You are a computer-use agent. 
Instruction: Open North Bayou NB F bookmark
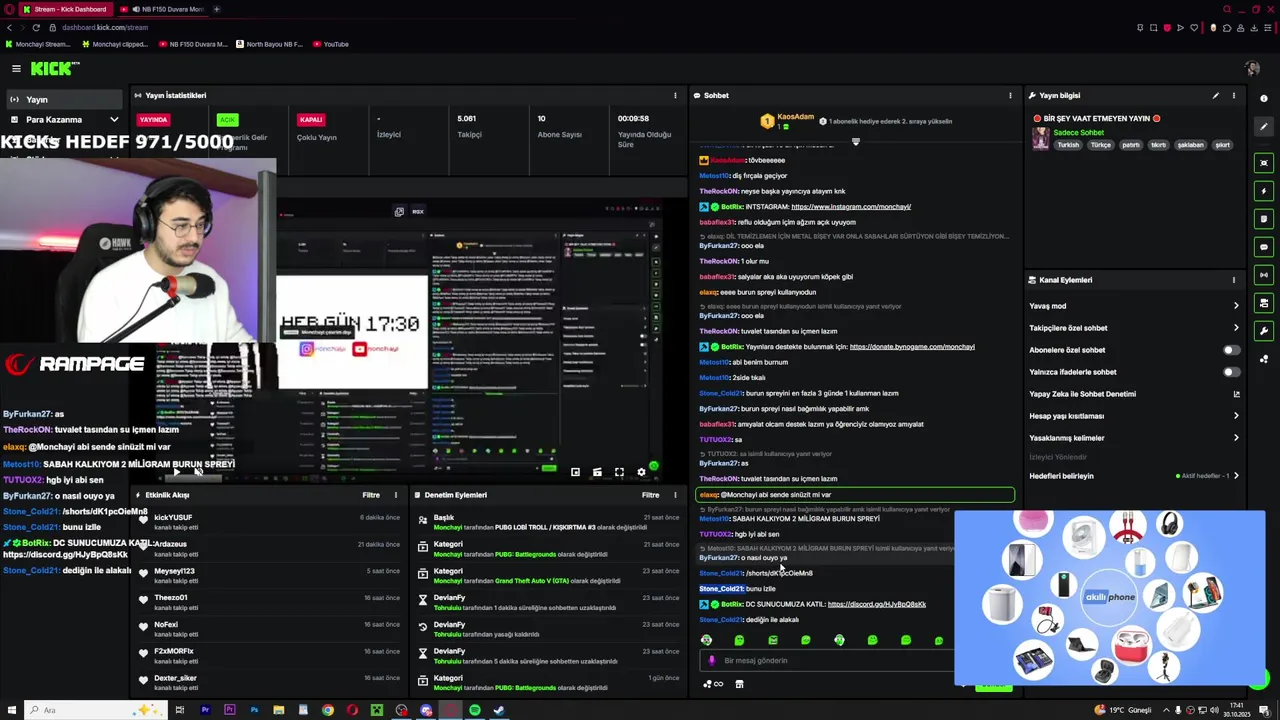[x=269, y=44]
